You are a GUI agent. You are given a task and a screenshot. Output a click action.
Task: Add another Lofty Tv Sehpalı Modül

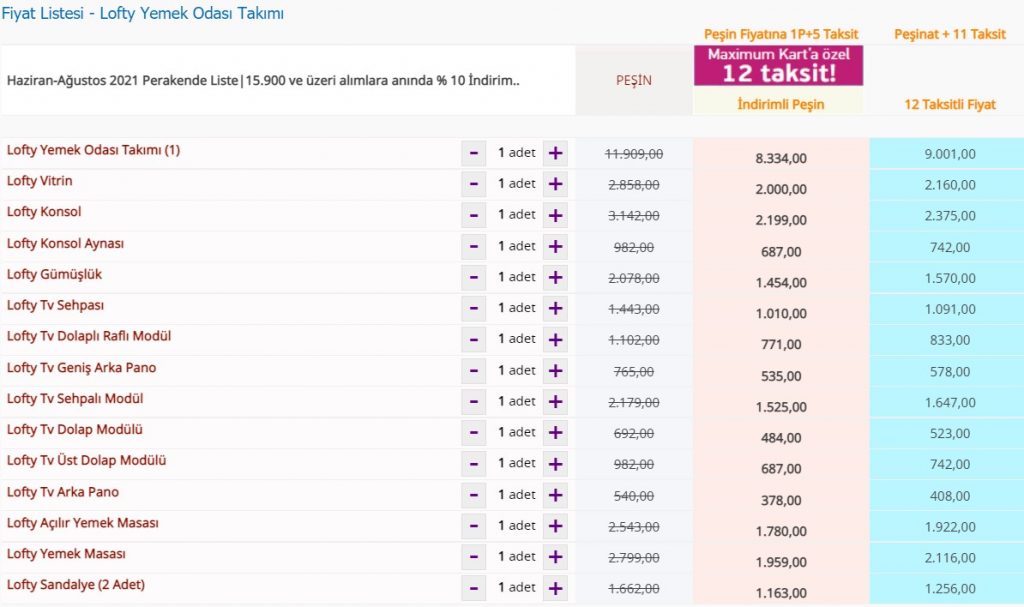[555, 401]
